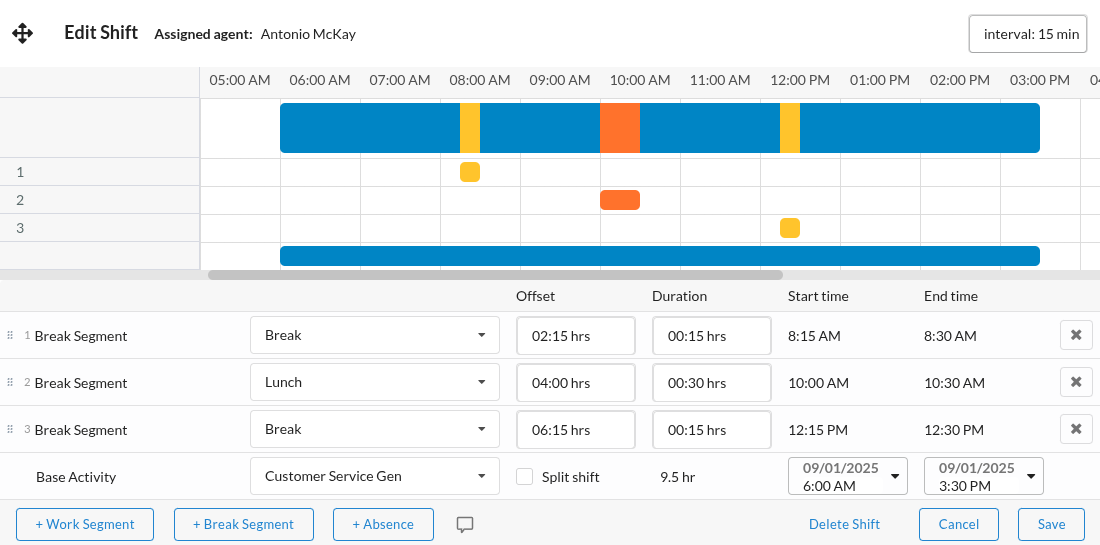The width and height of the screenshot is (1100, 545).
Task: Expand the Customer Service Gen base activity dropdown
Action: tap(374, 477)
